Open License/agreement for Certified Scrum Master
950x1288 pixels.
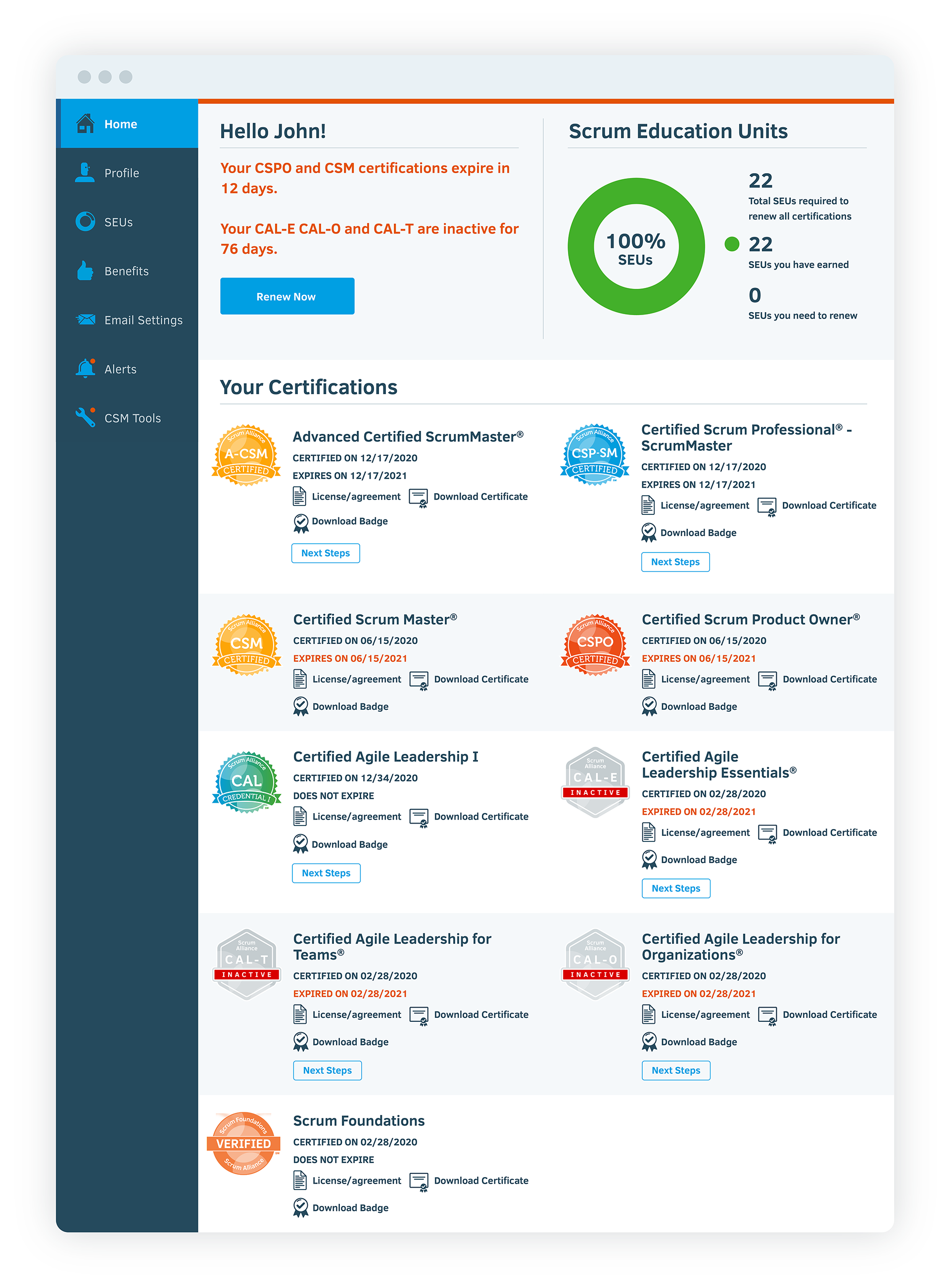pyautogui.click(x=357, y=679)
